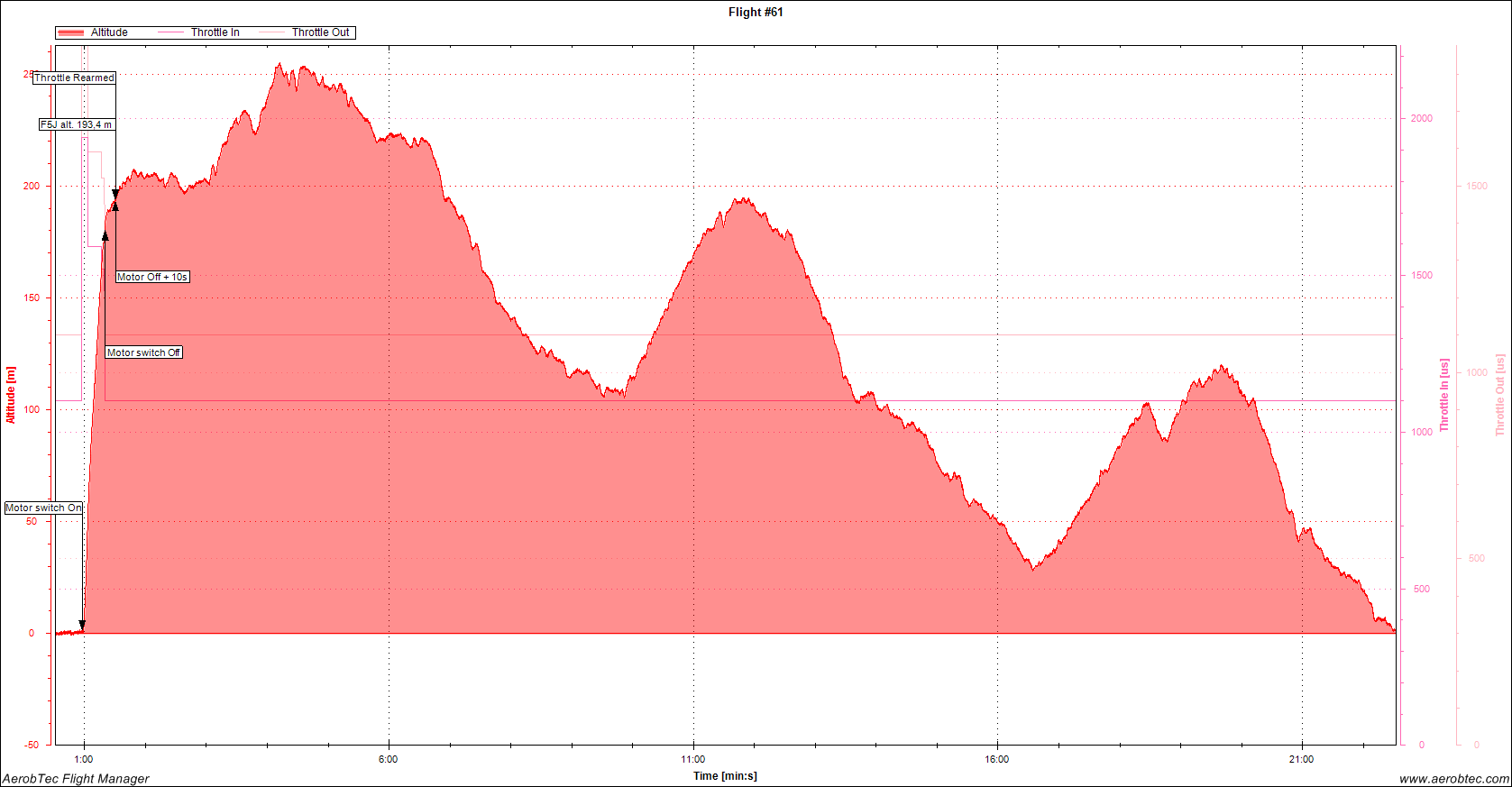Click the 11:00 time axis tick label
This screenshot has width=1512, height=787.
[x=693, y=759]
